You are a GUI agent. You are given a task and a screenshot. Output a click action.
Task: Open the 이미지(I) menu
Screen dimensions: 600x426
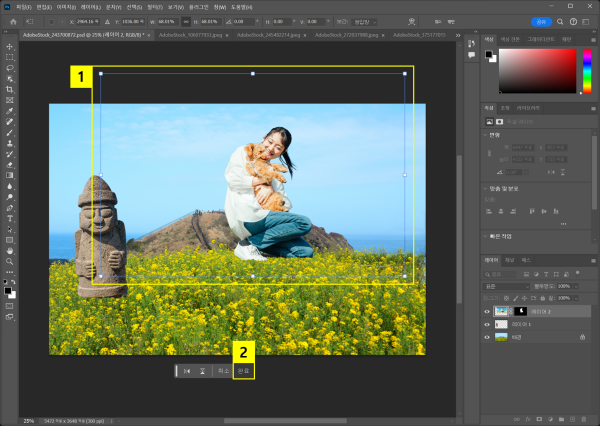point(67,6)
